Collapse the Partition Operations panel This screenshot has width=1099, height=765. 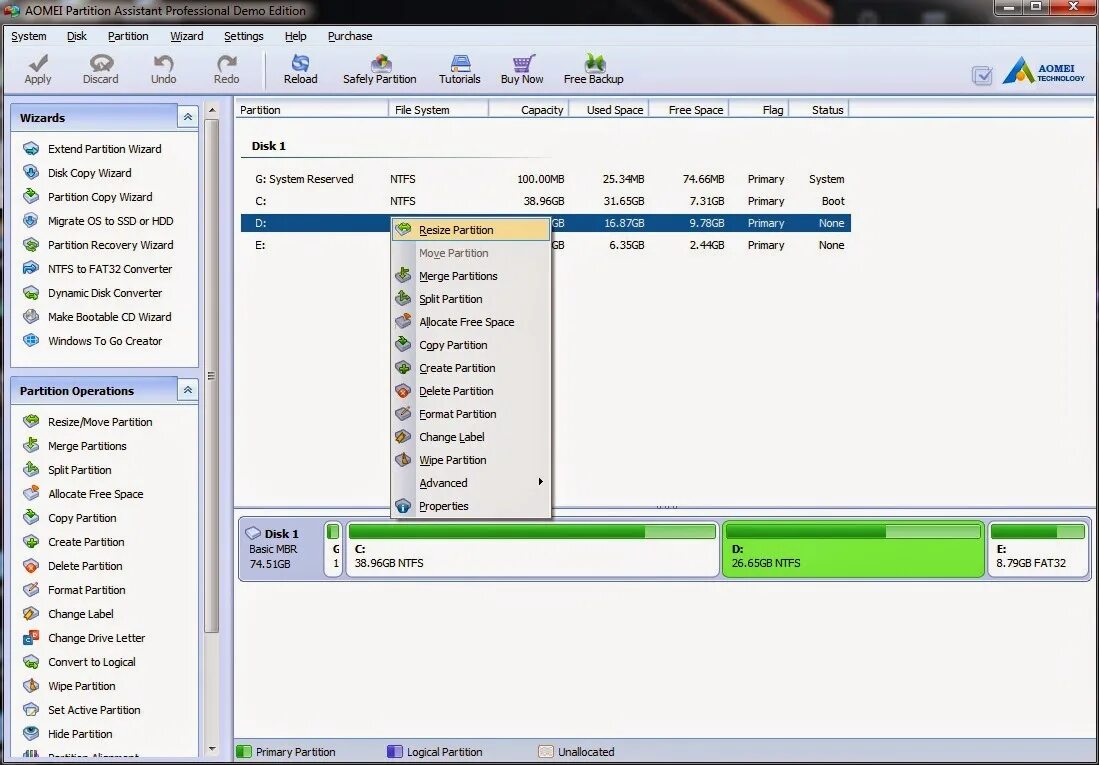coord(187,390)
